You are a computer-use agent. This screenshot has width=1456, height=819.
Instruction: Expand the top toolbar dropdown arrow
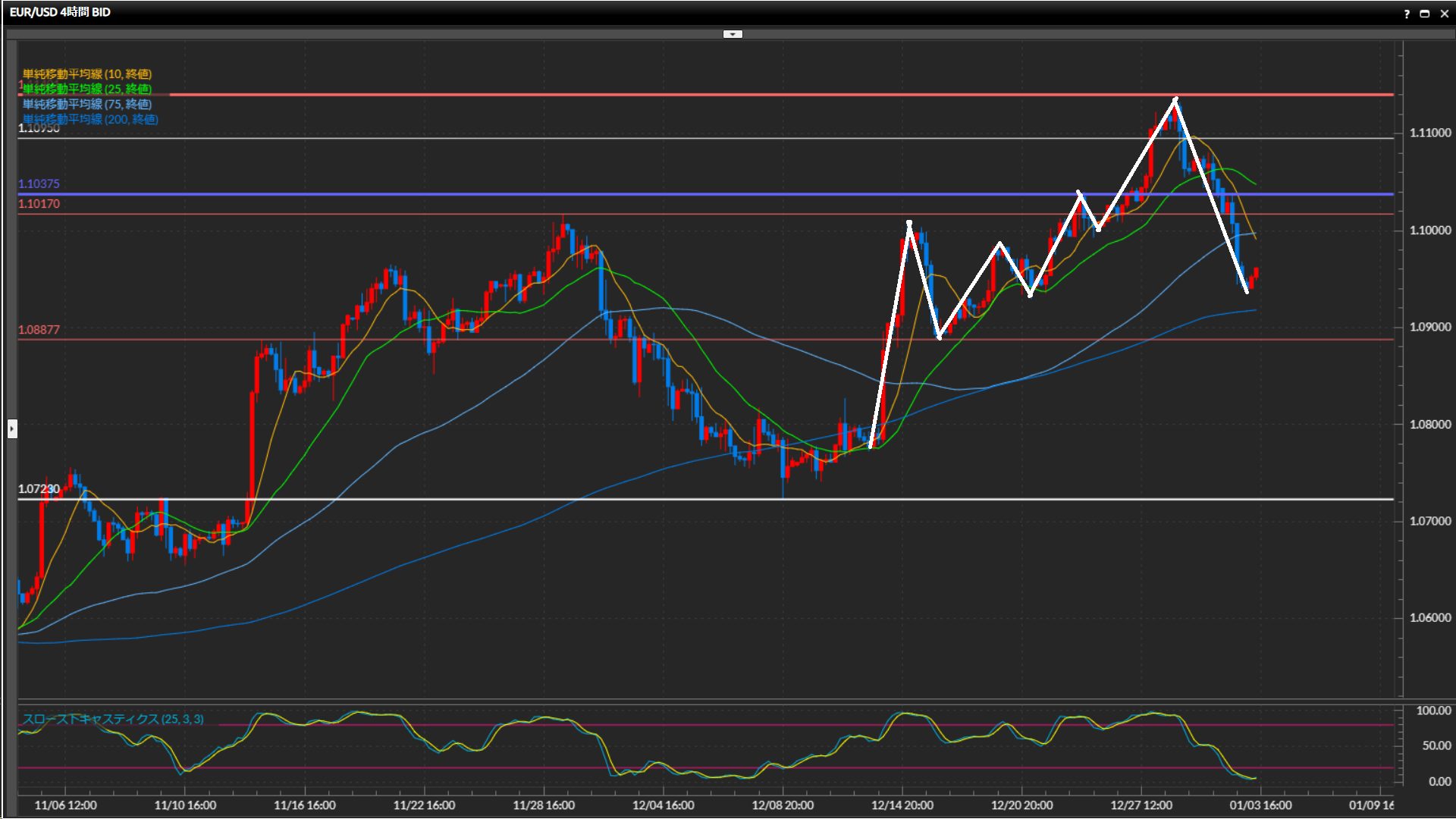point(733,34)
